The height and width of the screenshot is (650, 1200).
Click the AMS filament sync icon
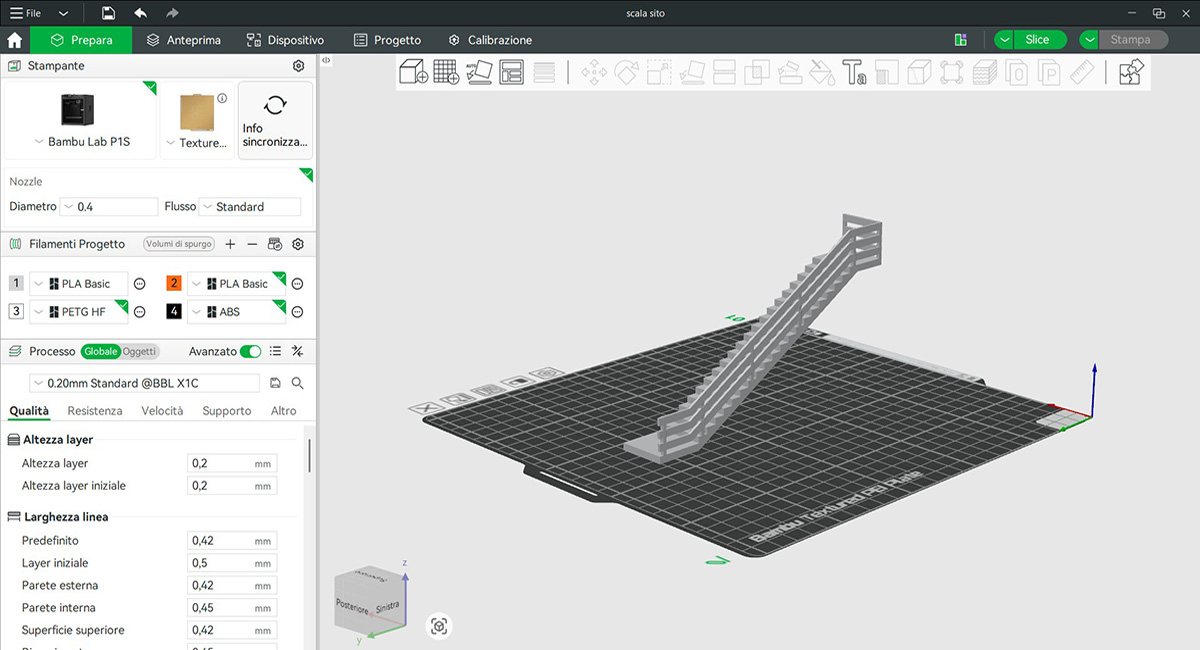(x=275, y=244)
